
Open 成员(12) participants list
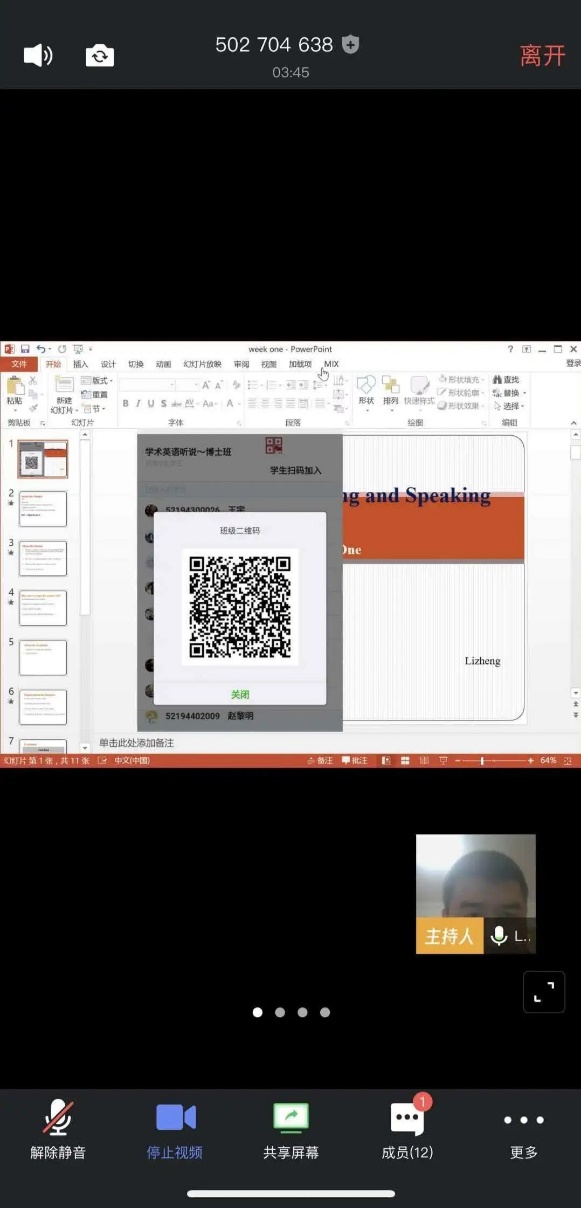click(407, 1130)
